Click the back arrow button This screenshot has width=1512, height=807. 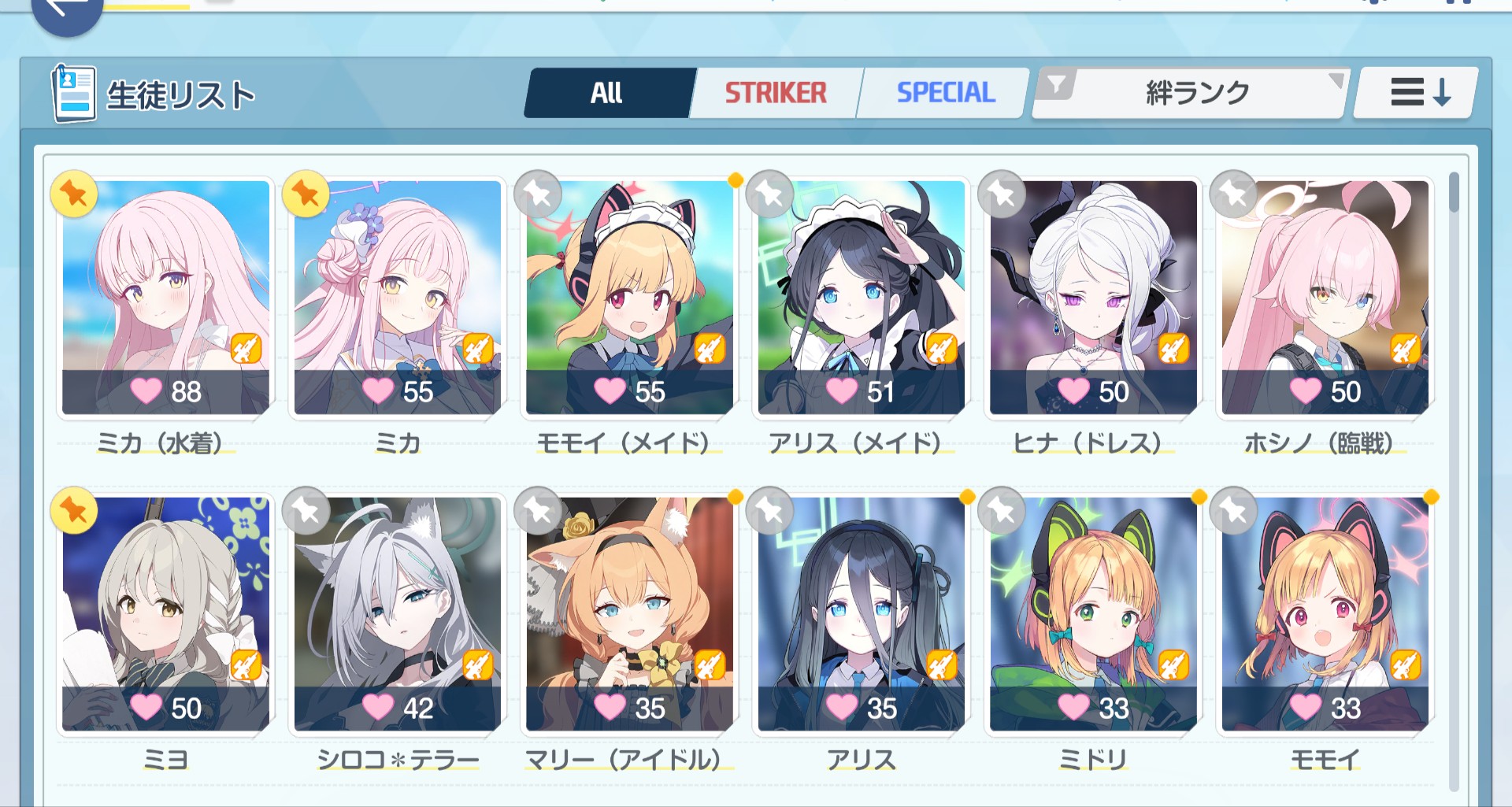click(x=66, y=11)
